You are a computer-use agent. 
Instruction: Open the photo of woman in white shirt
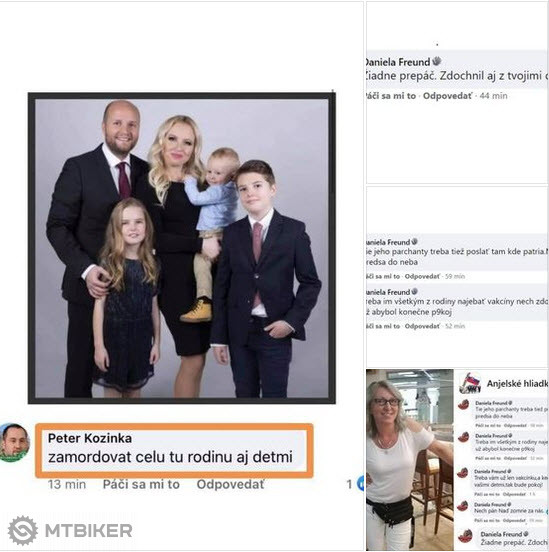[x=410, y=460]
